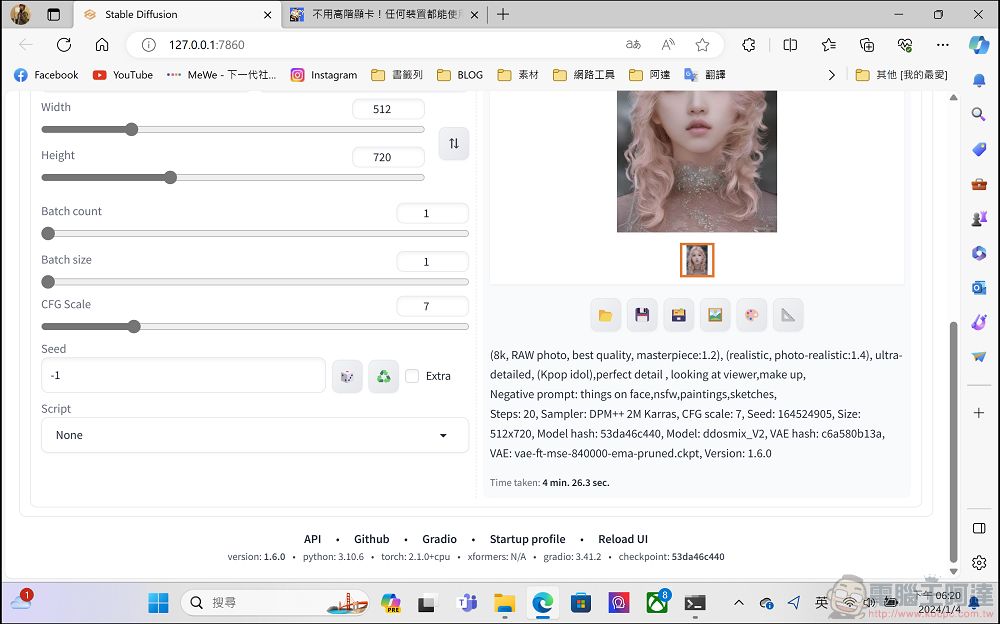Show hidden system tray icons arrow
Image resolution: width=1000 pixels, height=624 pixels.
click(x=739, y=602)
